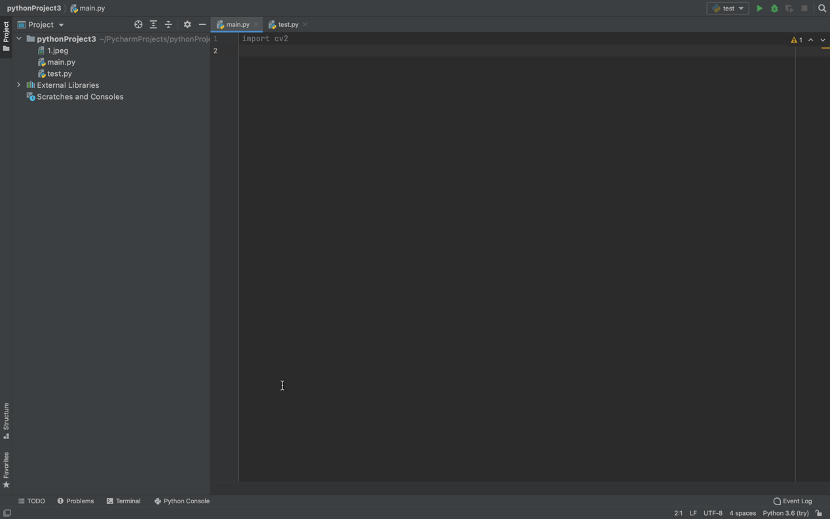
Task: Click the 2:1 line-column indicator
Action: (x=678, y=513)
